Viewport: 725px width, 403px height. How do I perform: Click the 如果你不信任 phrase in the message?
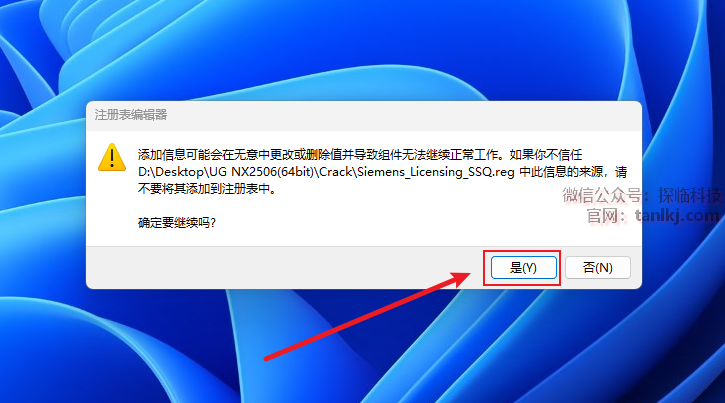pyautogui.click(x=546, y=154)
